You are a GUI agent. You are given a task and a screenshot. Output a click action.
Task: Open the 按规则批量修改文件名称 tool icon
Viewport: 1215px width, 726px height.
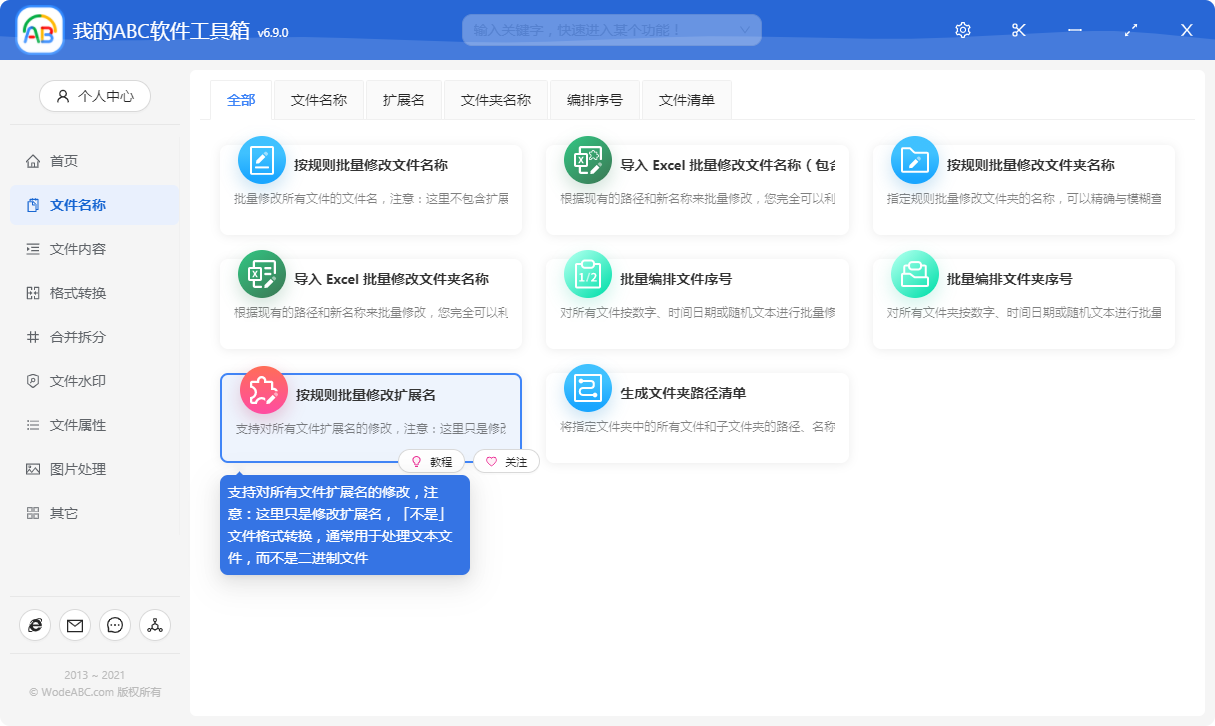(261, 159)
